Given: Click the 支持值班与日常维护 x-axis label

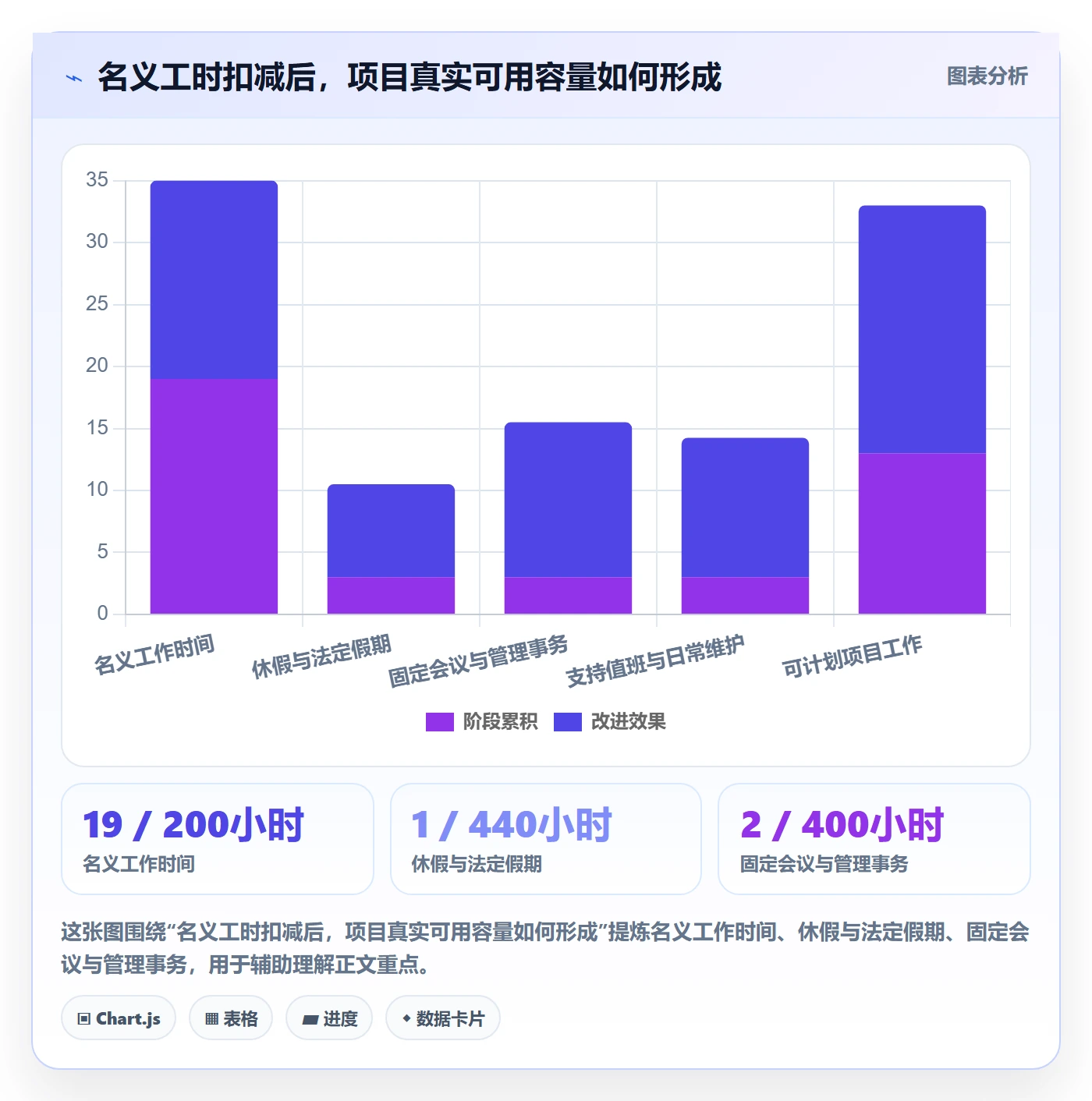Looking at the screenshot, I should (655, 660).
